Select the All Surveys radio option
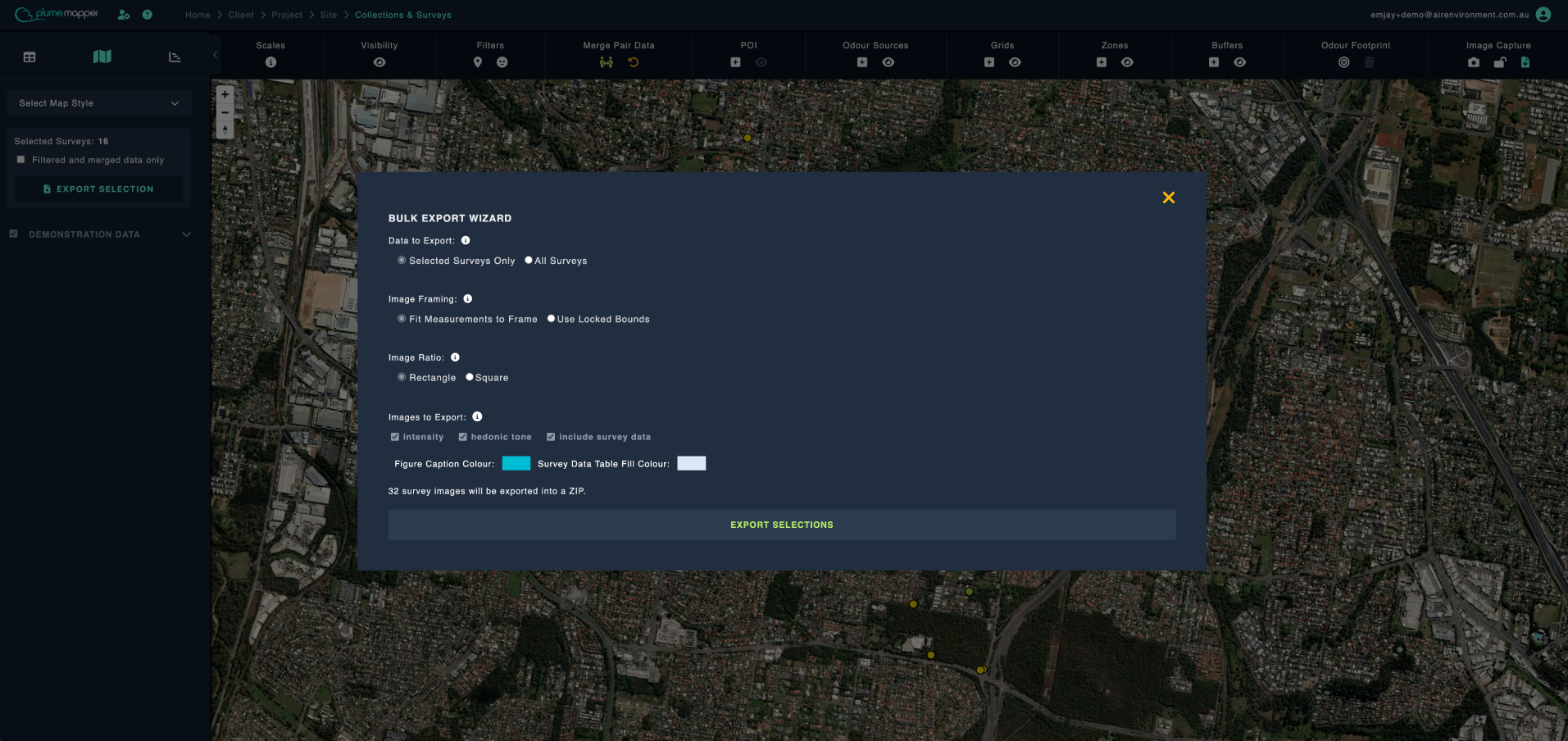This screenshot has height=741, width=1568. coord(529,260)
